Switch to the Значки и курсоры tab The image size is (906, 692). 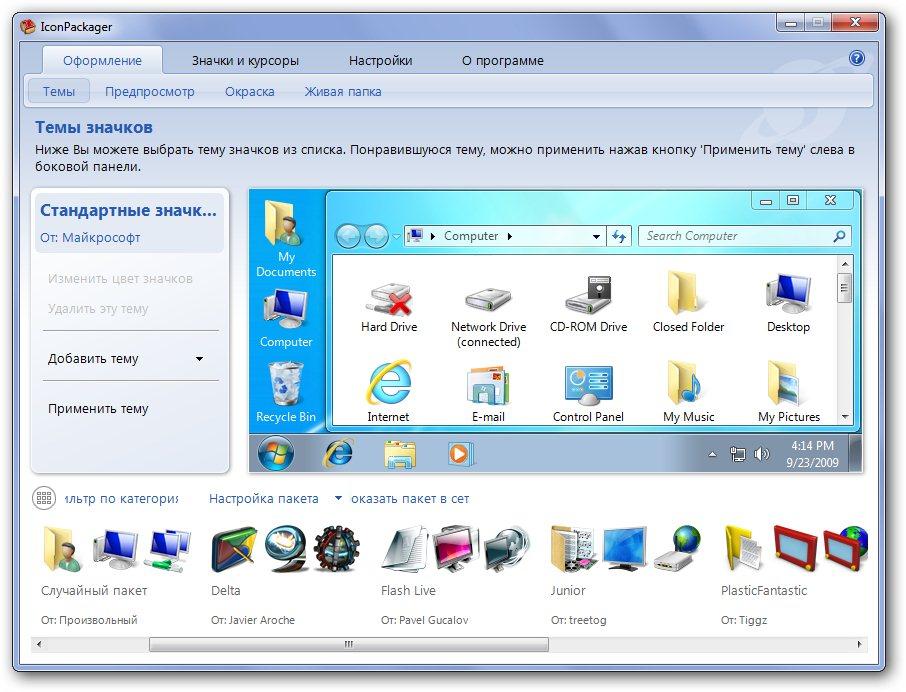(x=245, y=60)
